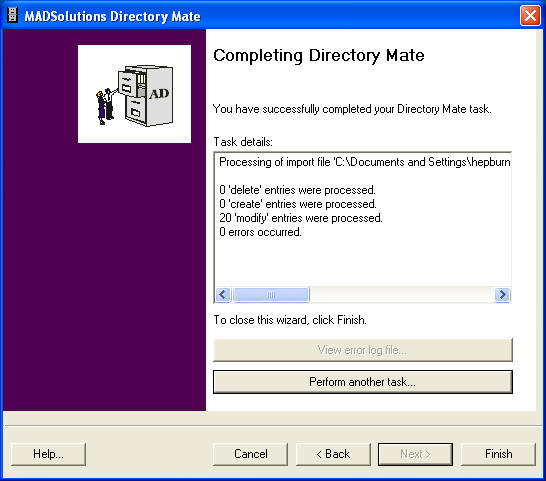Click the scroll right arrow in task details
This screenshot has width=546, height=481.
(x=502, y=295)
